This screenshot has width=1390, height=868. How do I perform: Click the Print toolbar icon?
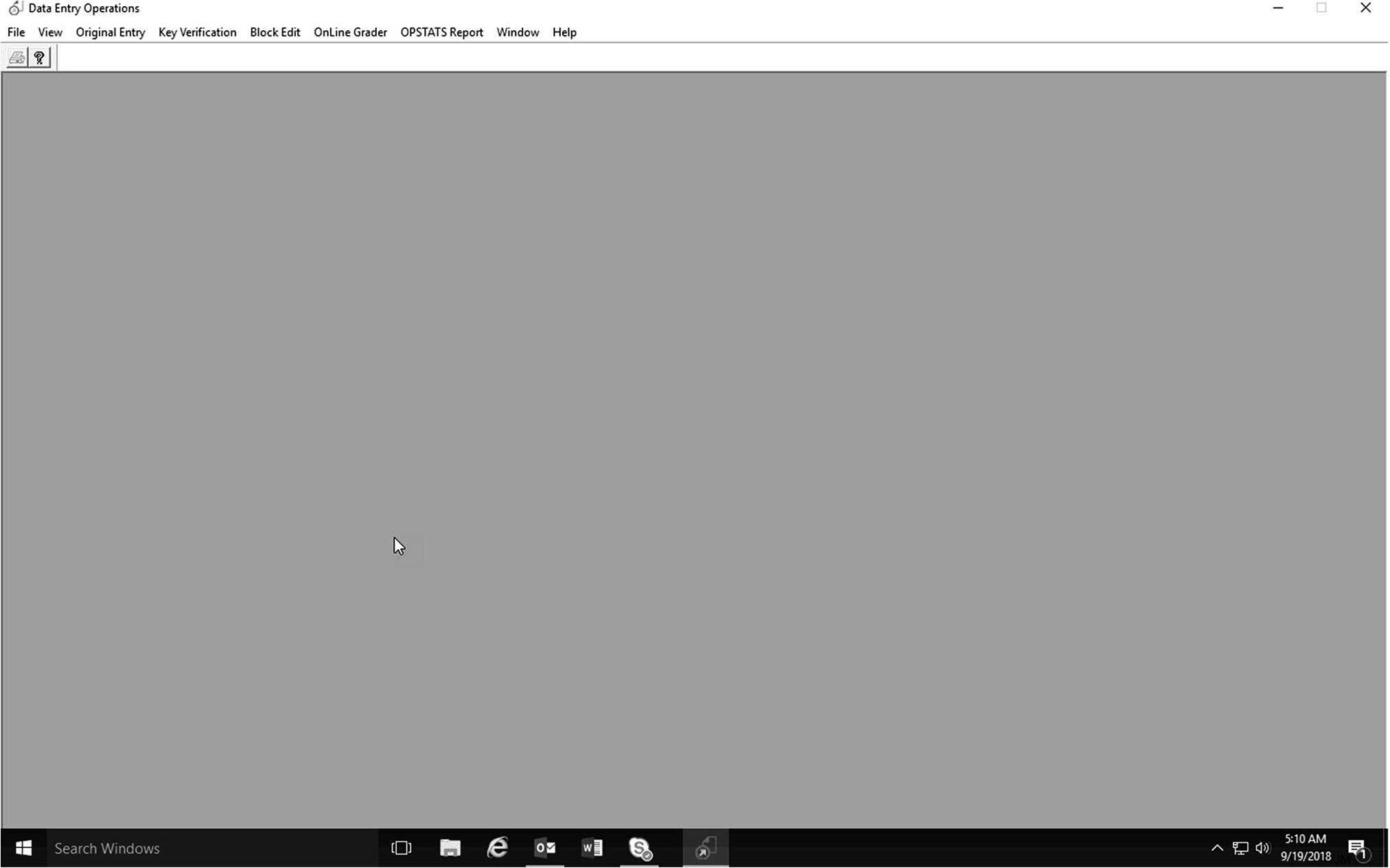(17, 58)
